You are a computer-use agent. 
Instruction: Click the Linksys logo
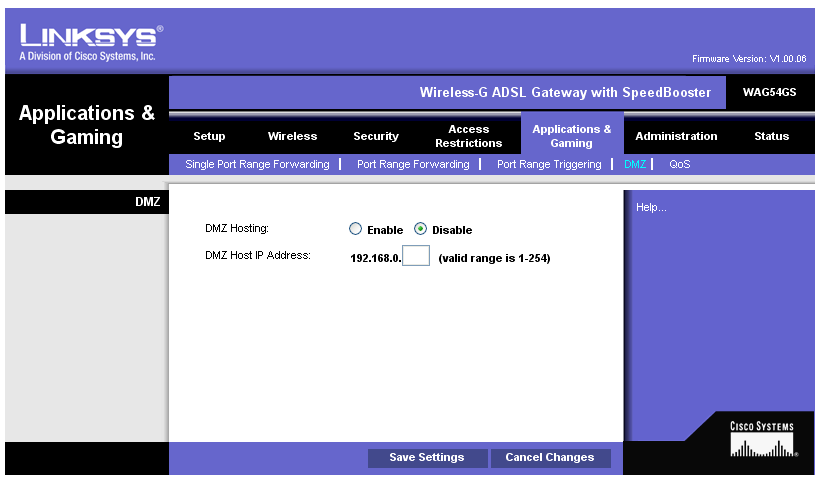[91, 42]
